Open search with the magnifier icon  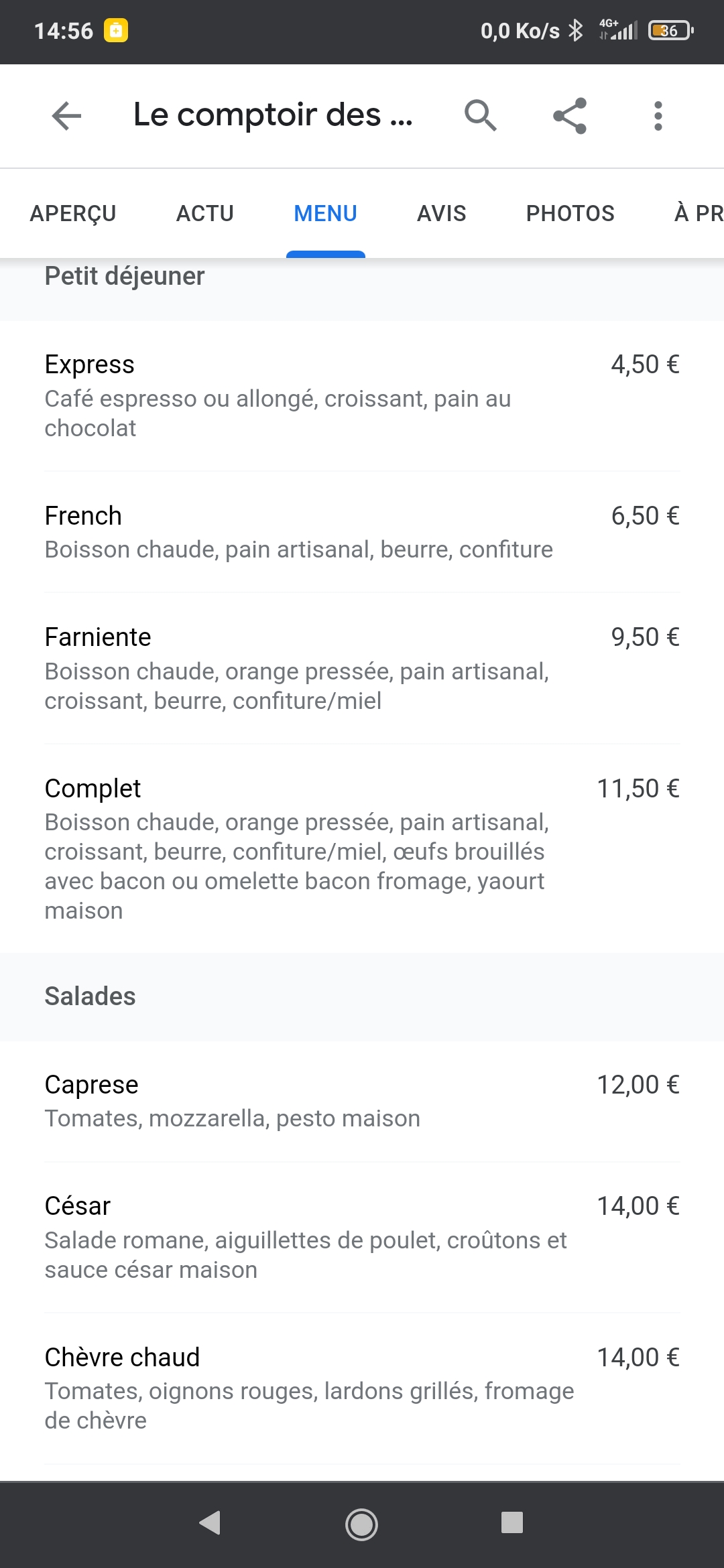click(x=480, y=115)
